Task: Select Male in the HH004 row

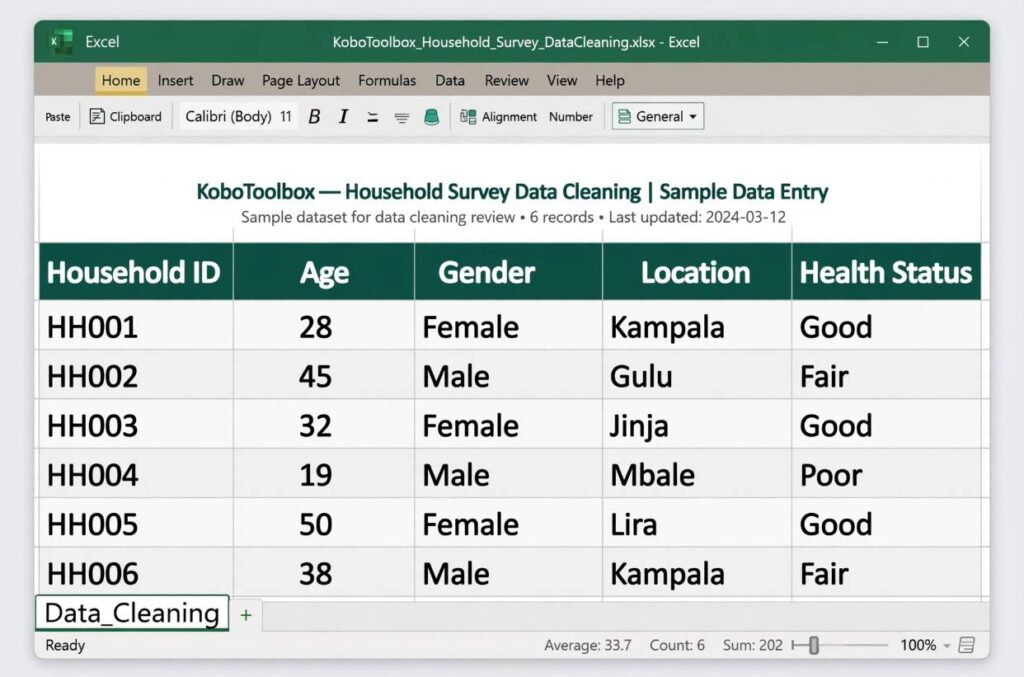Action: tap(508, 474)
